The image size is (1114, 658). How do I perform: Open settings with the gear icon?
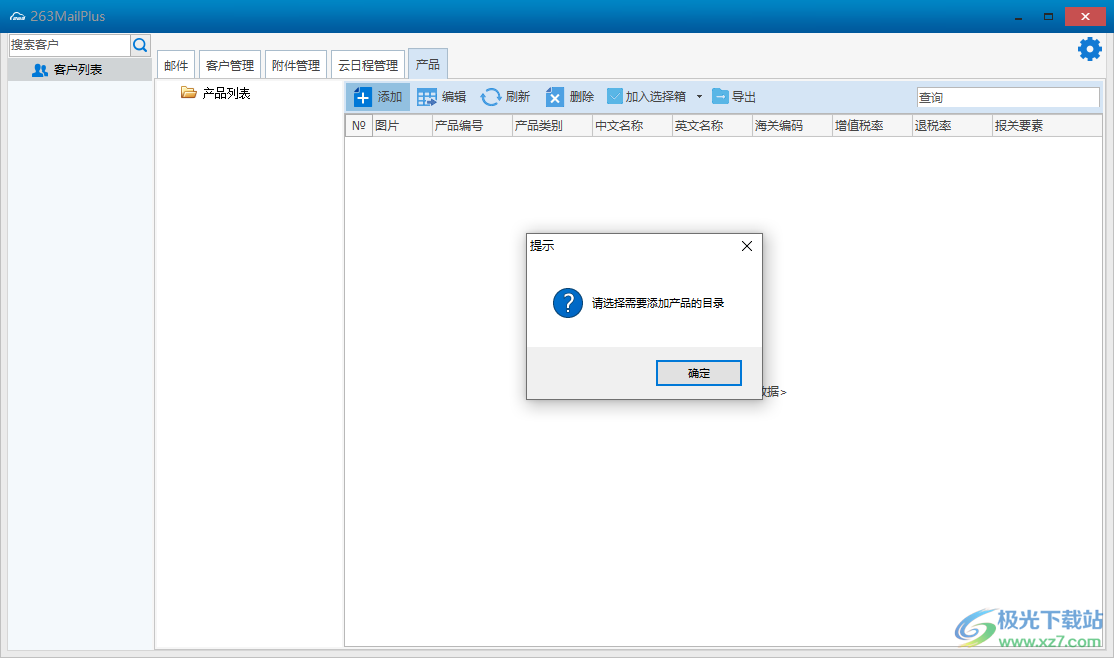click(1089, 49)
